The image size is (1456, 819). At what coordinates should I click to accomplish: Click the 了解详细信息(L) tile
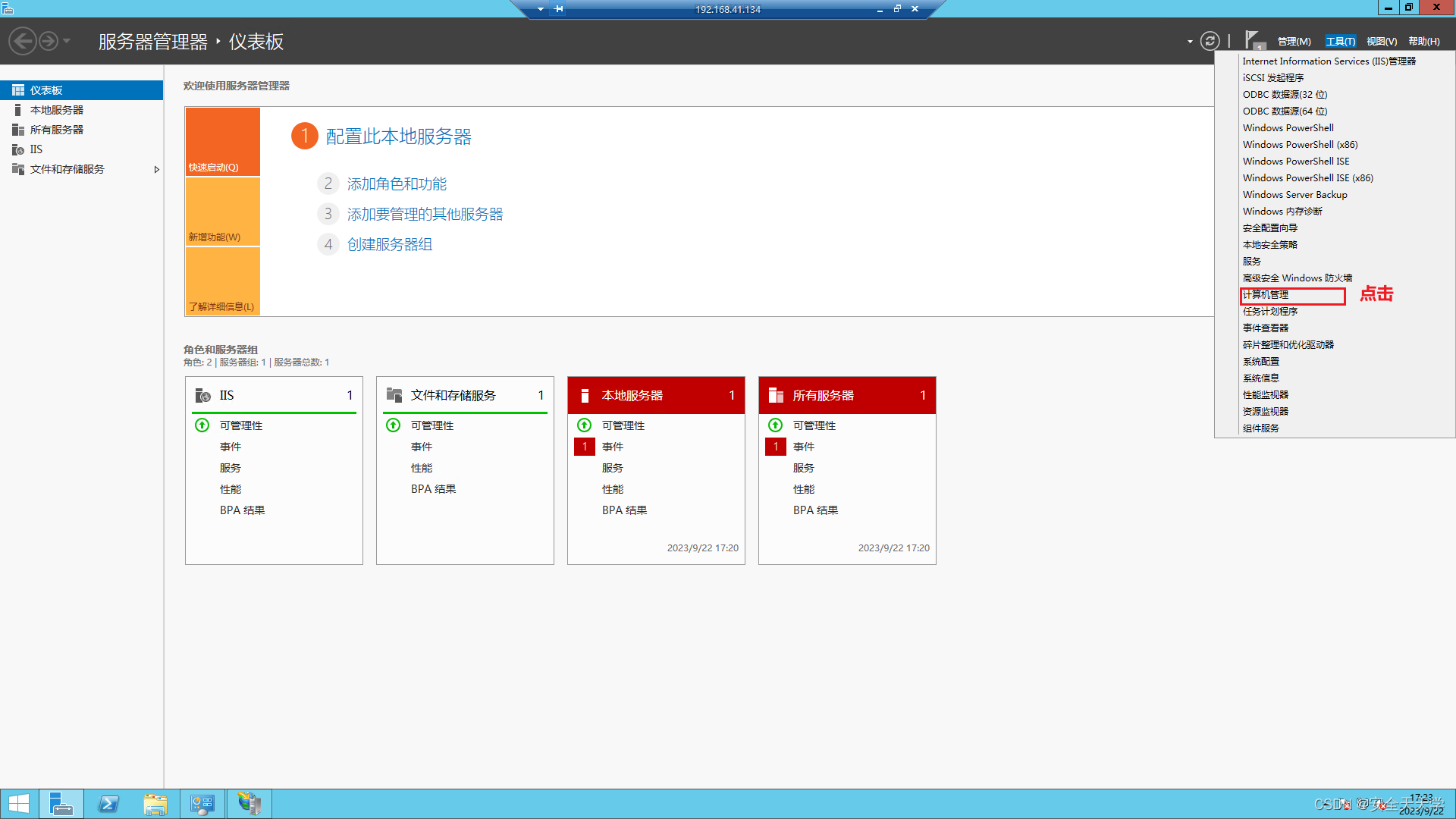[x=223, y=281]
